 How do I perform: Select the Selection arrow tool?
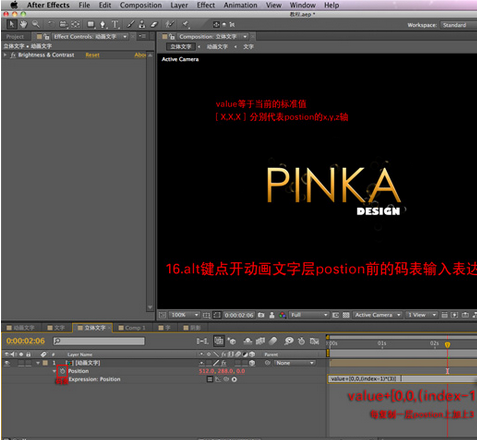[12, 24]
